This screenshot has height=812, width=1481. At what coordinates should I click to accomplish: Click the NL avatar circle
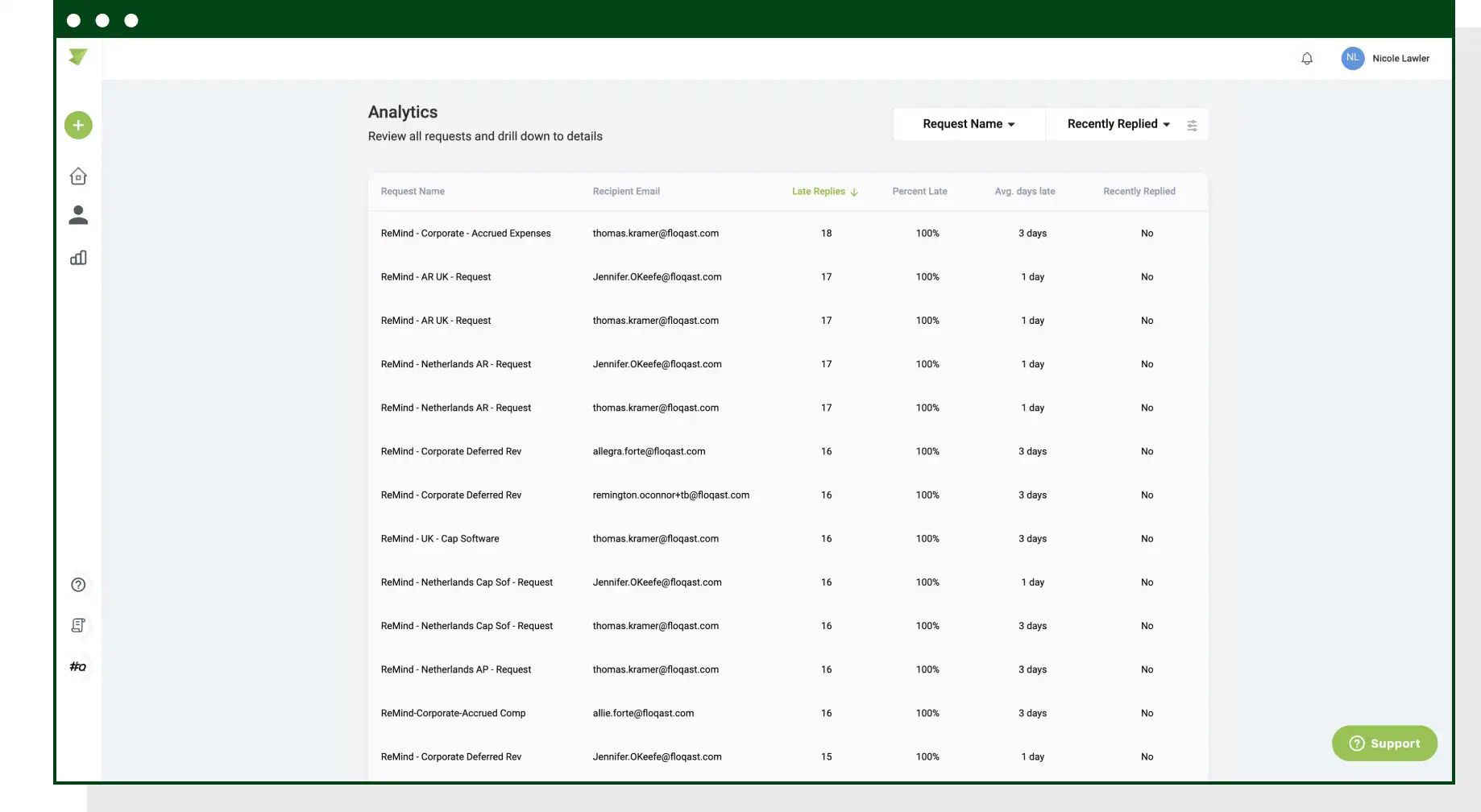[1352, 58]
